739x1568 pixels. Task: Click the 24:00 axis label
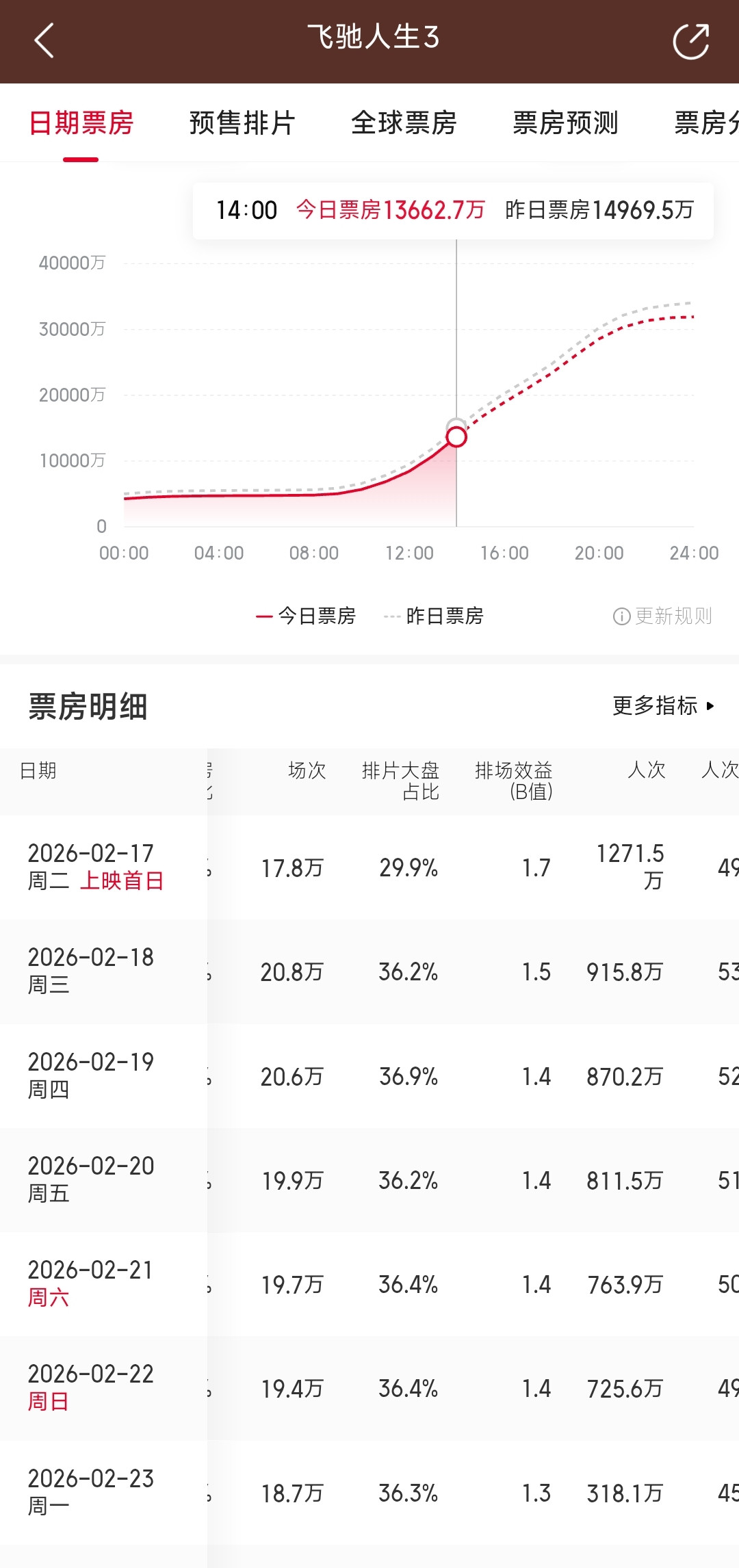pyautogui.click(x=694, y=553)
